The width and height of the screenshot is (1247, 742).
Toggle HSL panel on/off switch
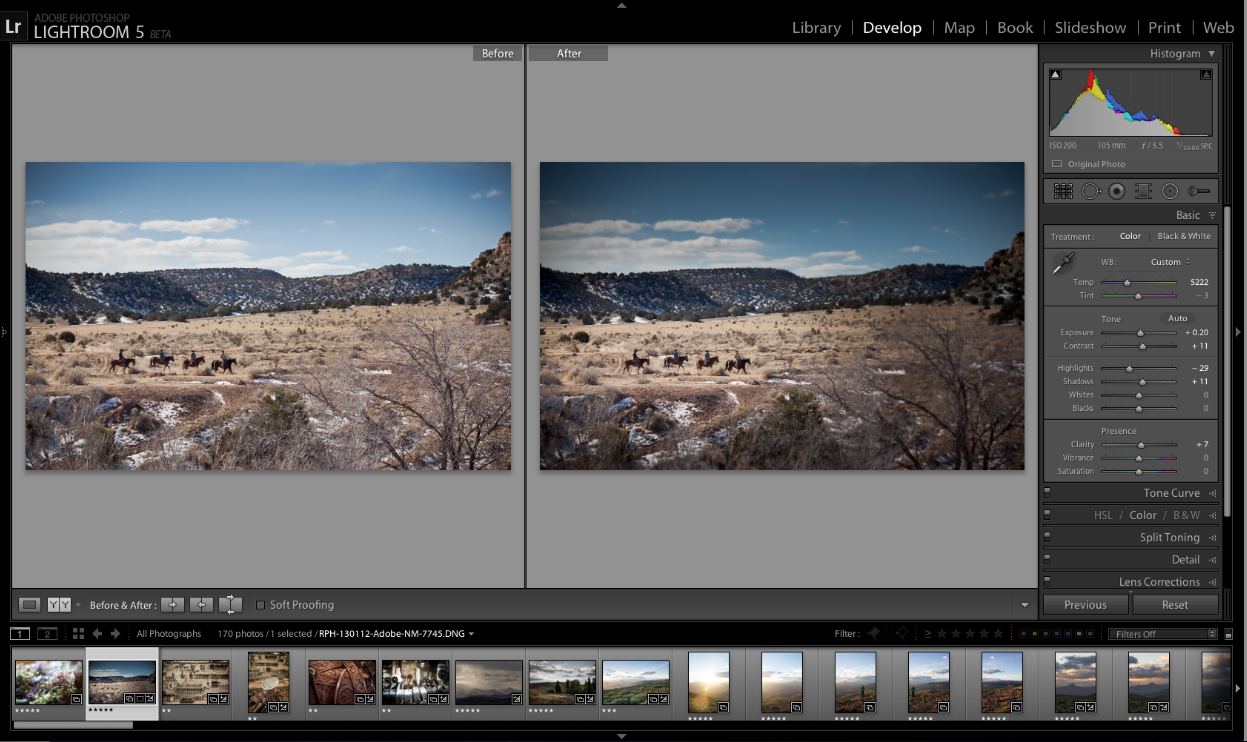[1047, 514]
